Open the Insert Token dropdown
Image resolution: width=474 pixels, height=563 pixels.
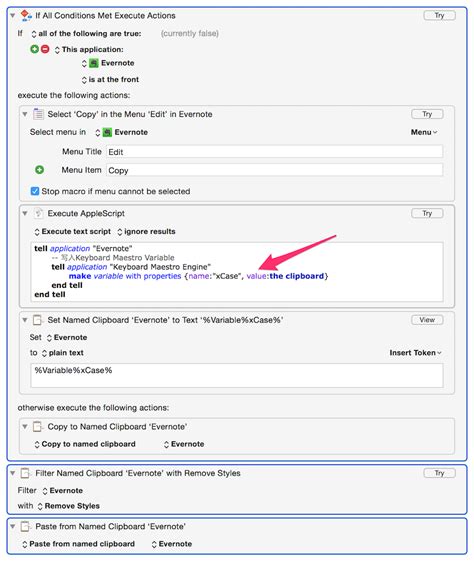(415, 353)
